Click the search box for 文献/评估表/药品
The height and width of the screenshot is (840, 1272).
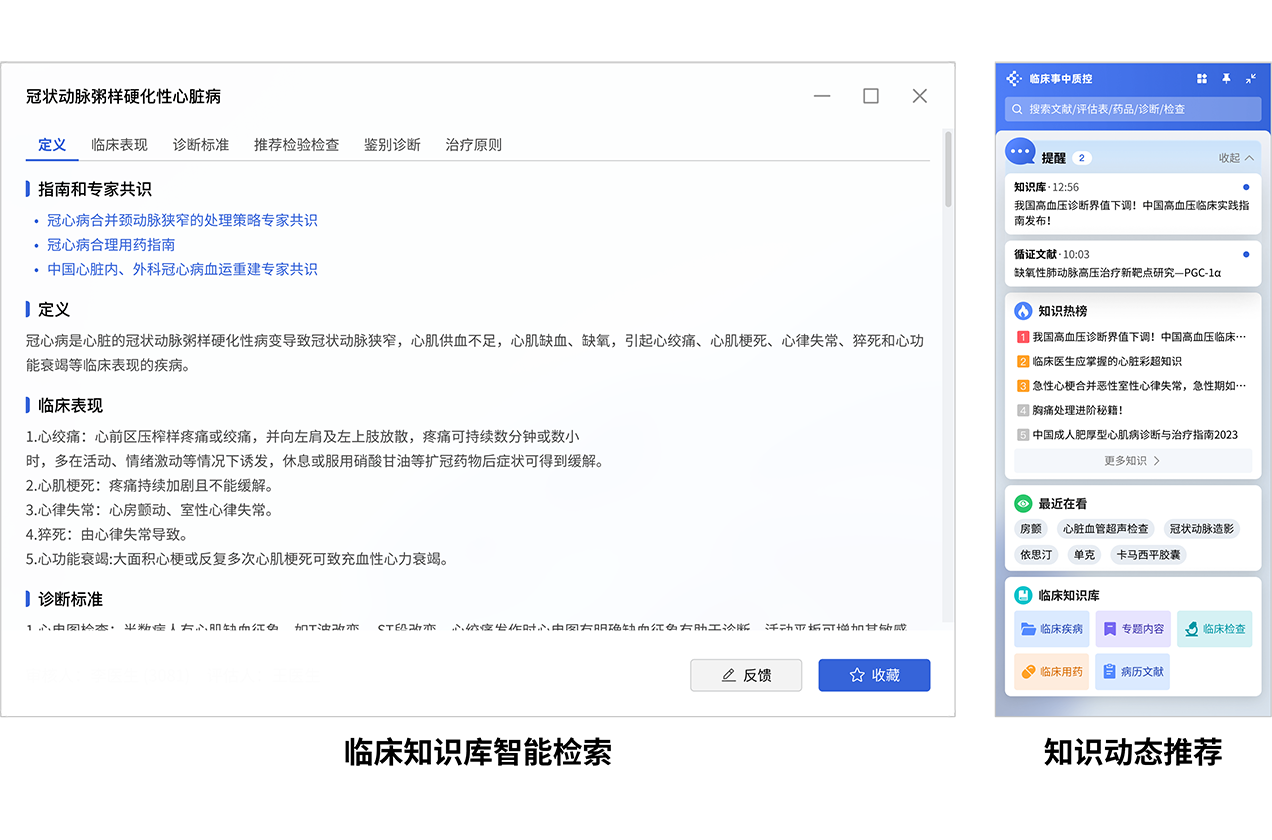coord(1132,109)
